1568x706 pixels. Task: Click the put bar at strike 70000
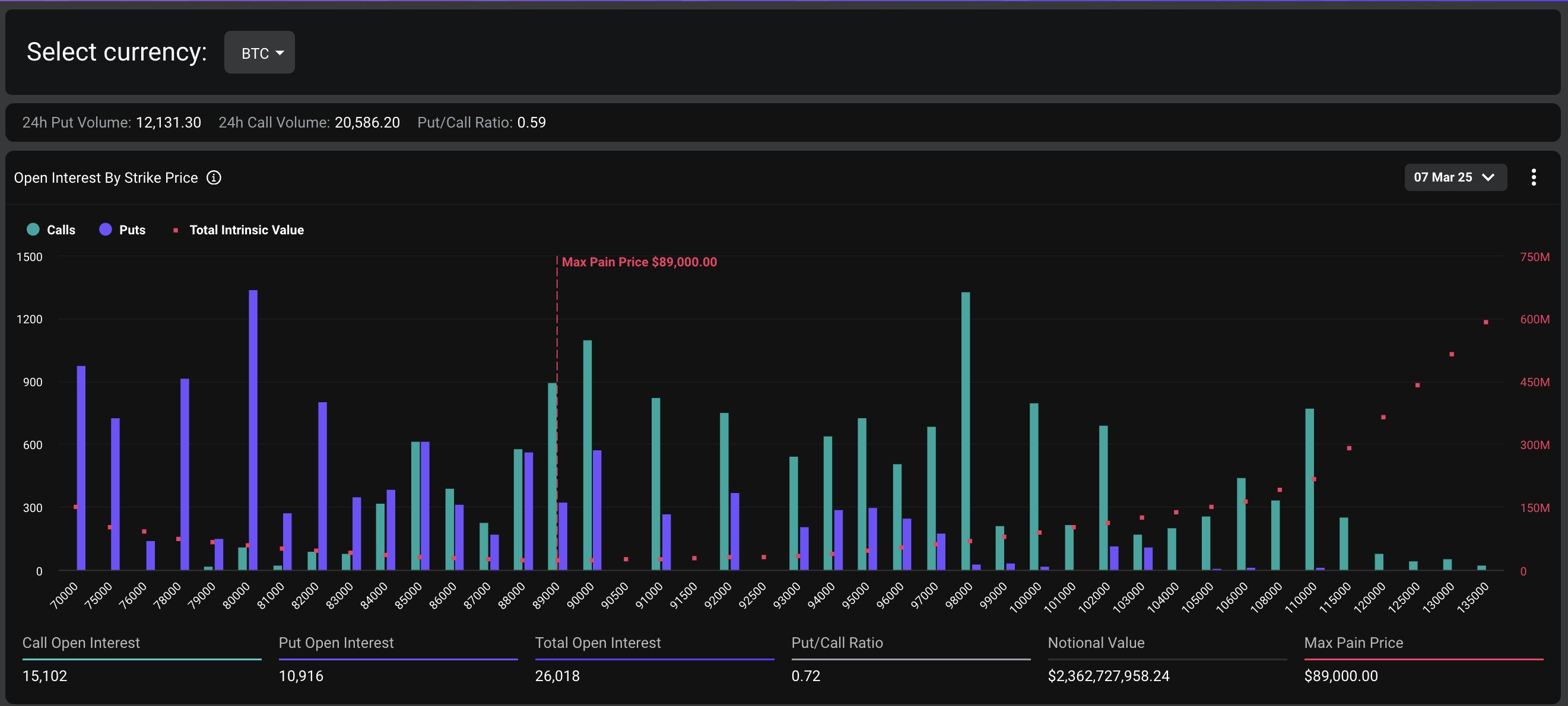[x=81, y=469]
